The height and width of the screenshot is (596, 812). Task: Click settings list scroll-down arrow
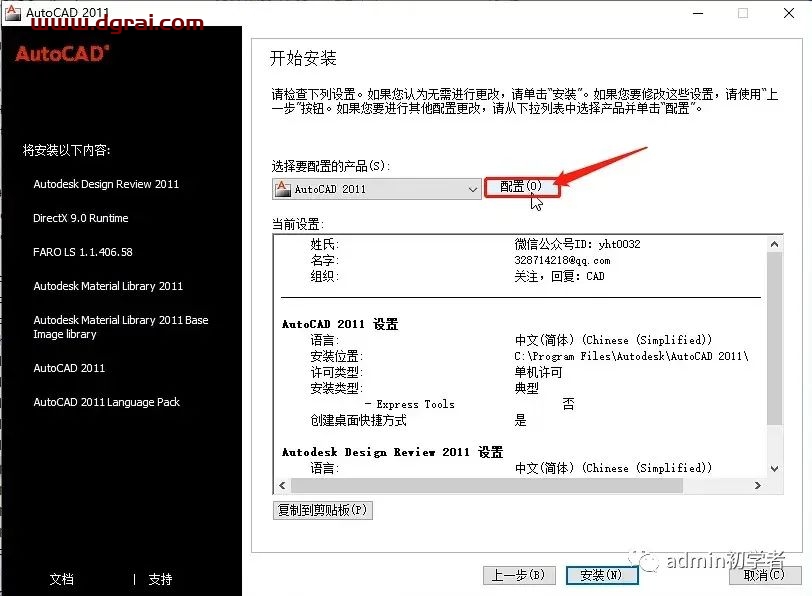tap(774, 469)
